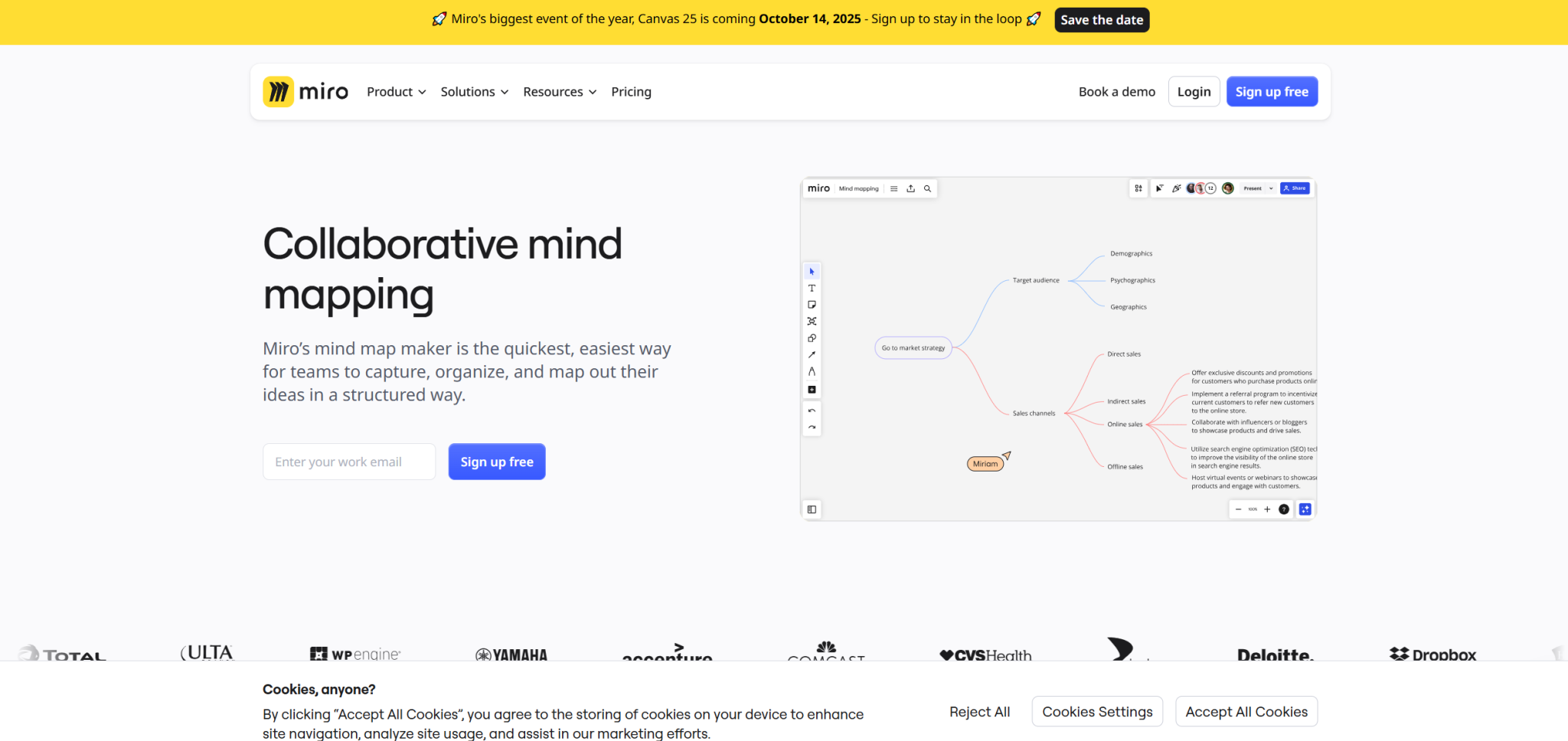Click the Miriam cursor name tag

985,465
